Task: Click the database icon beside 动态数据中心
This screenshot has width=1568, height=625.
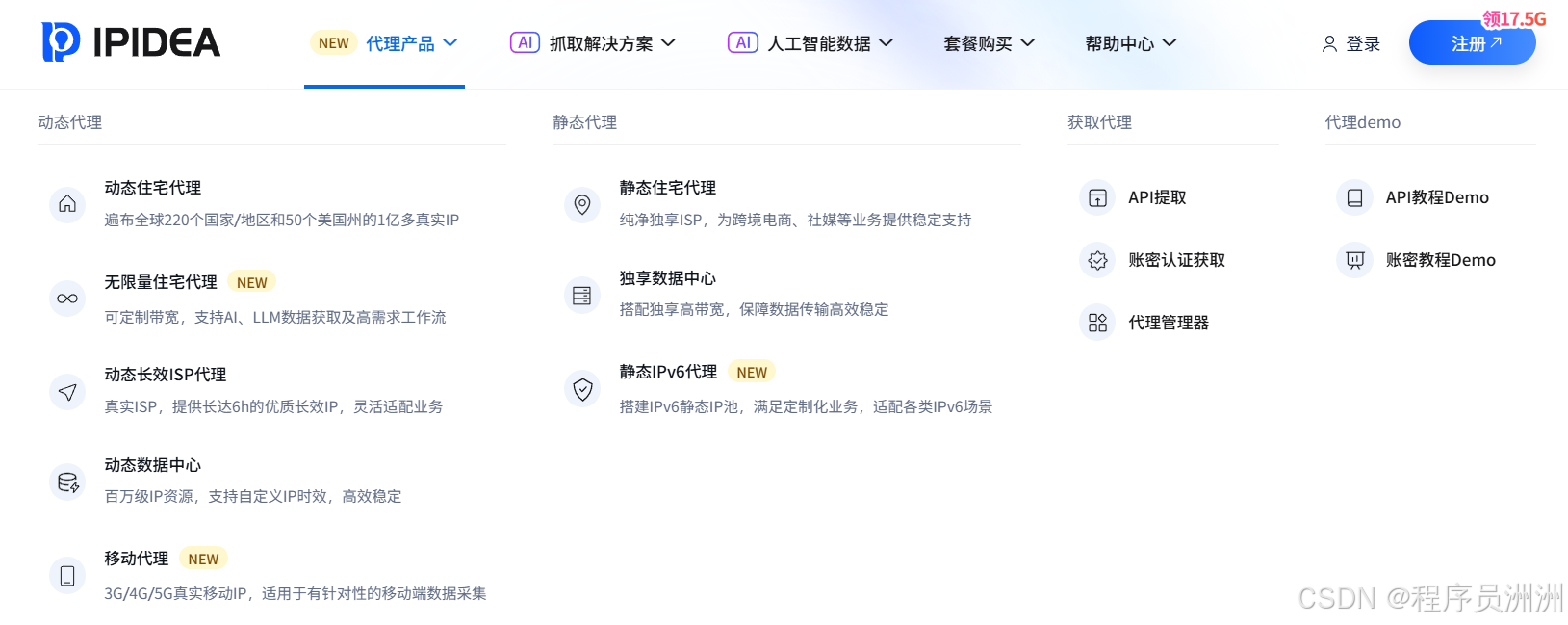Action: tap(67, 482)
